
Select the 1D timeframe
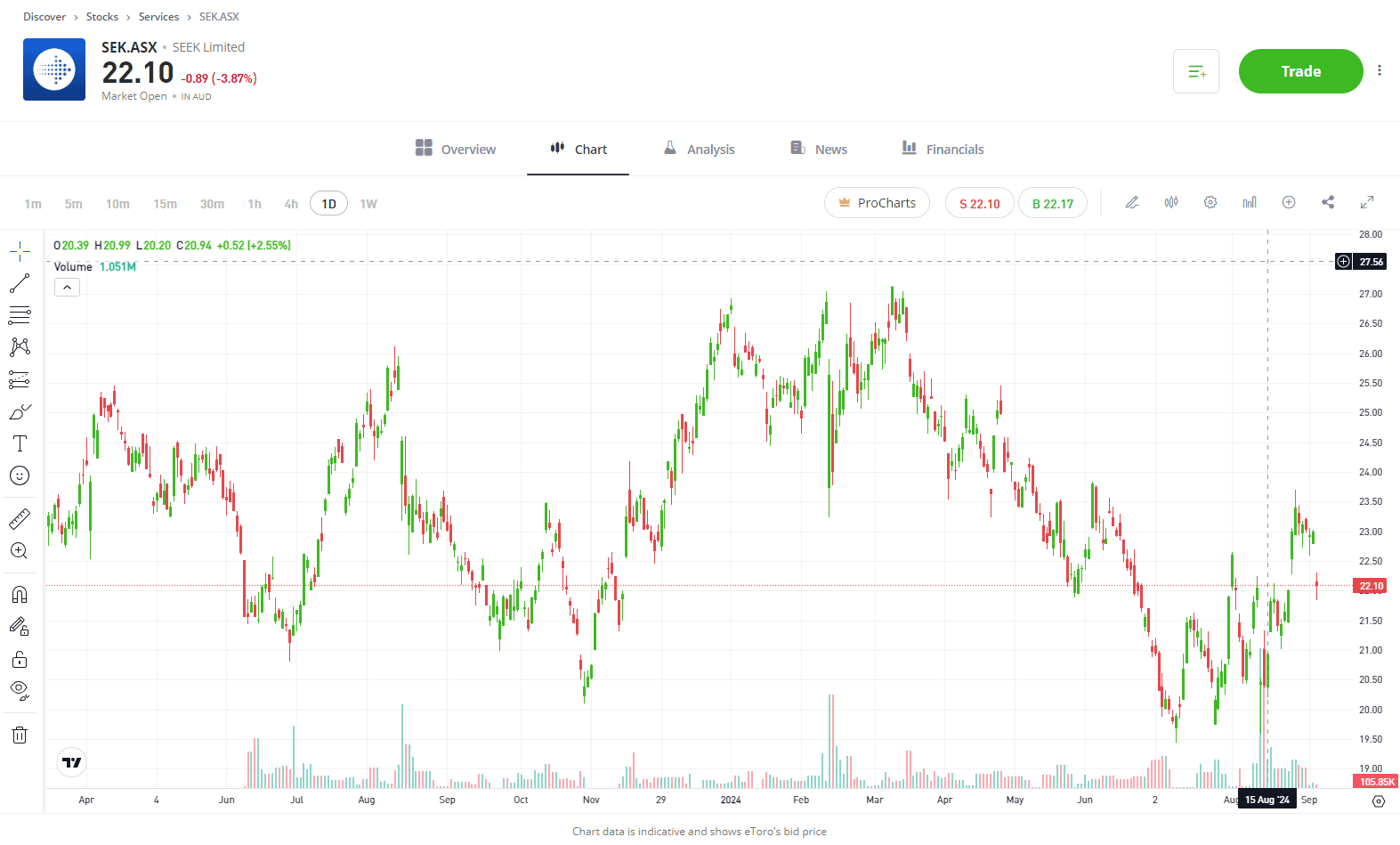[x=328, y=204]
